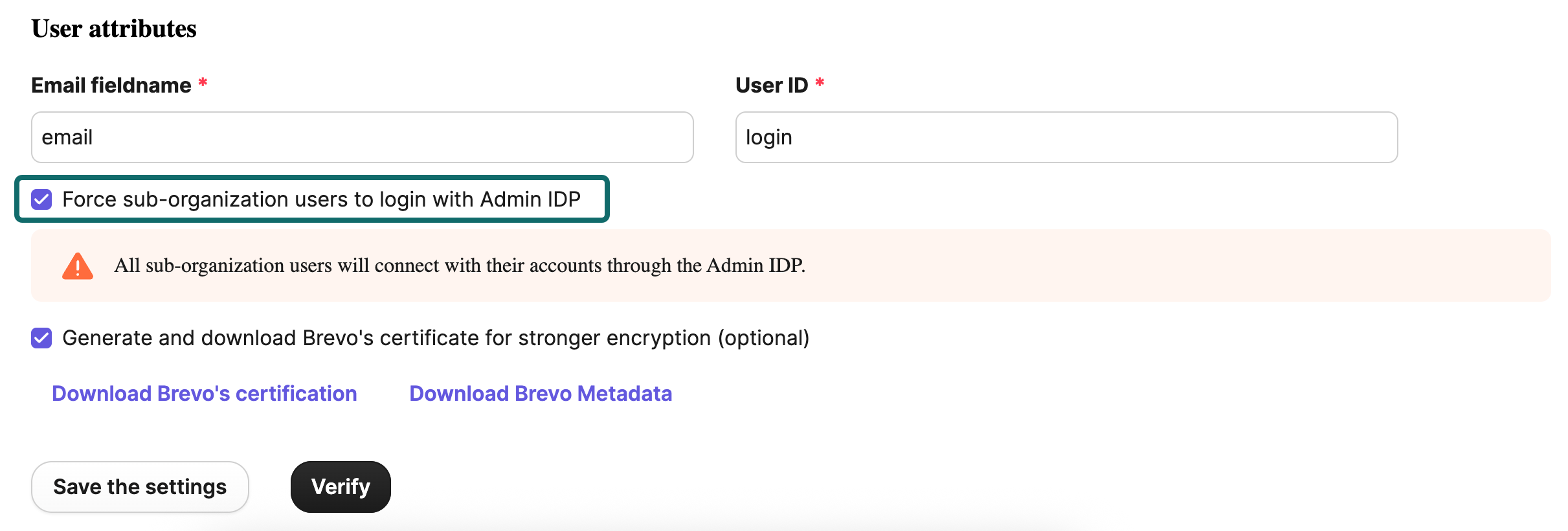
Task: Click the warning triangle icon
Action: pyautogui.click(x=76, y=265)
